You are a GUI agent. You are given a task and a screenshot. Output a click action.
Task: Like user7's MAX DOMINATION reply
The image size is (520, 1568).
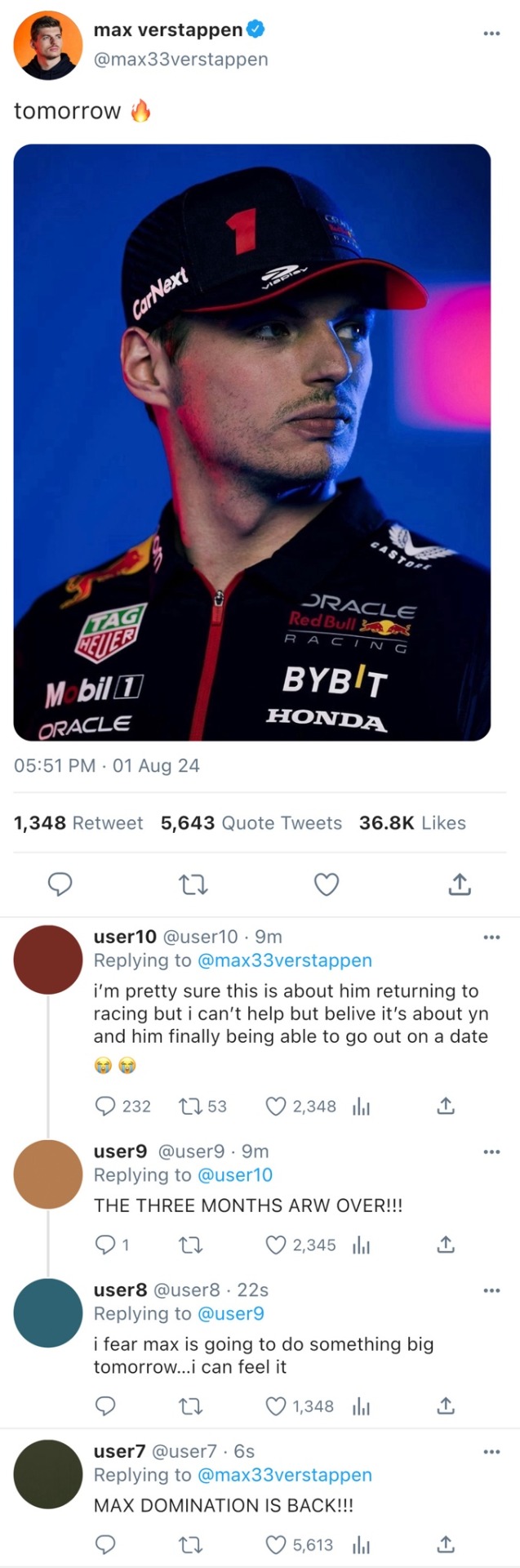point(277,1545)
